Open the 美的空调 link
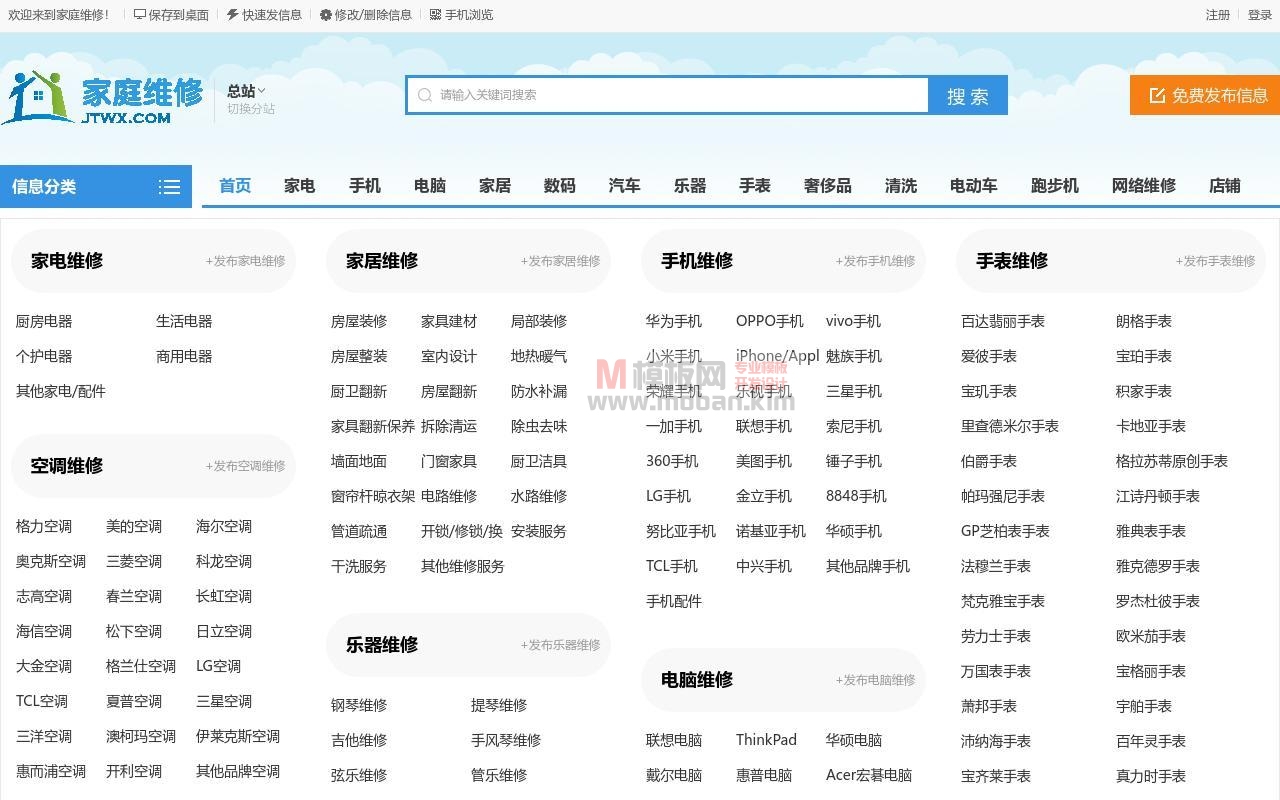Screen dimensions: 1280x800 tap(134, 526)
